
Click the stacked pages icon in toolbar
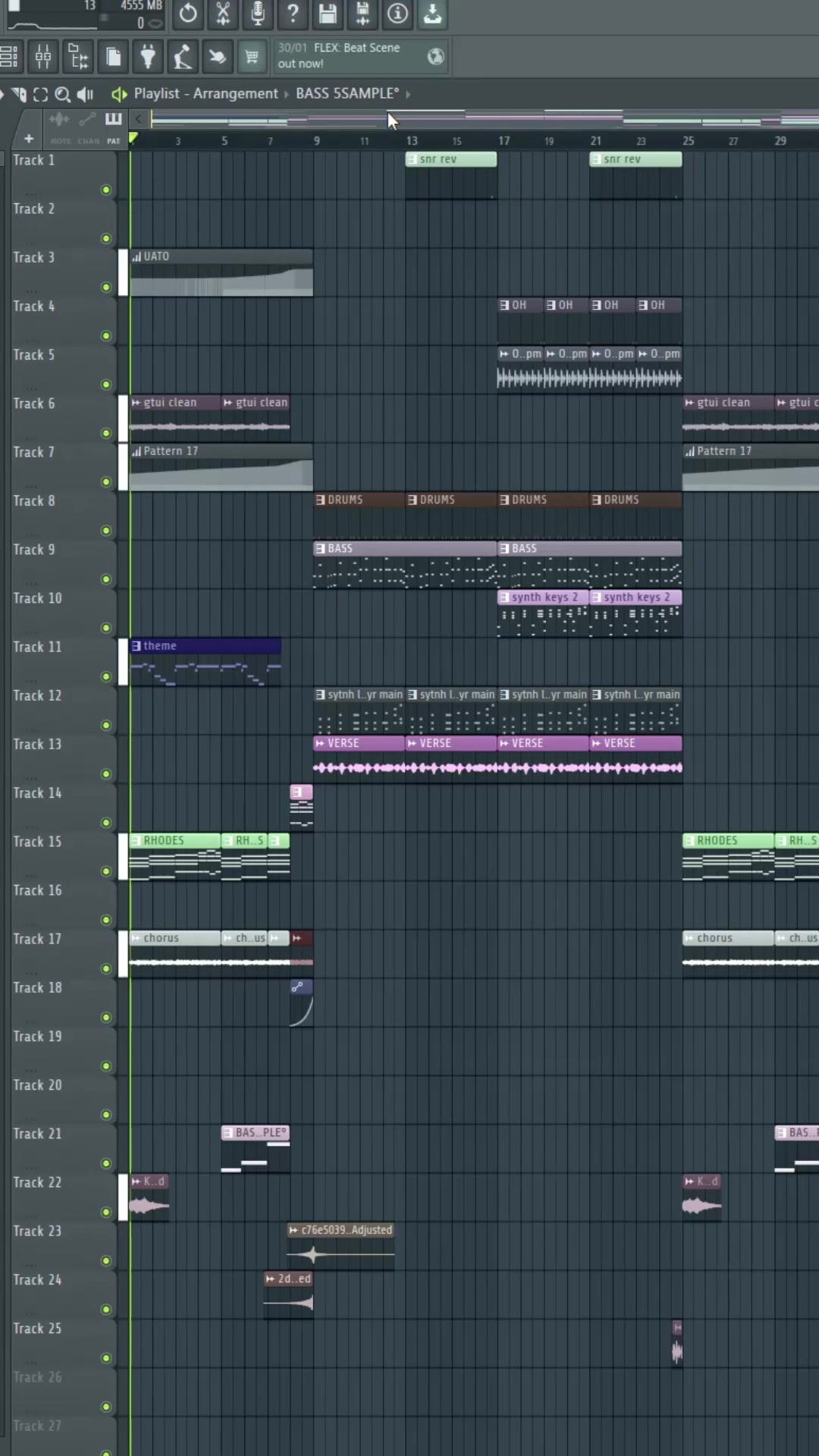113,56
